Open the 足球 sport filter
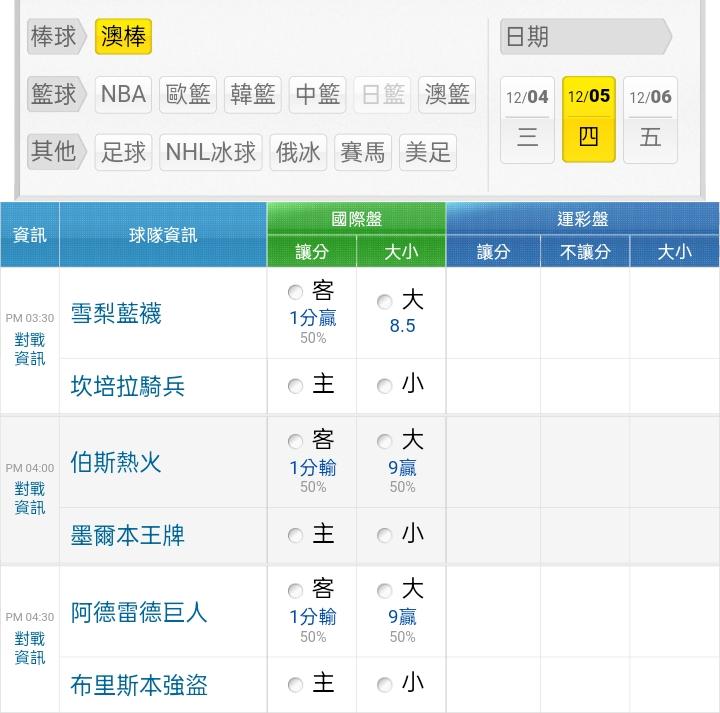 (123, 152)
